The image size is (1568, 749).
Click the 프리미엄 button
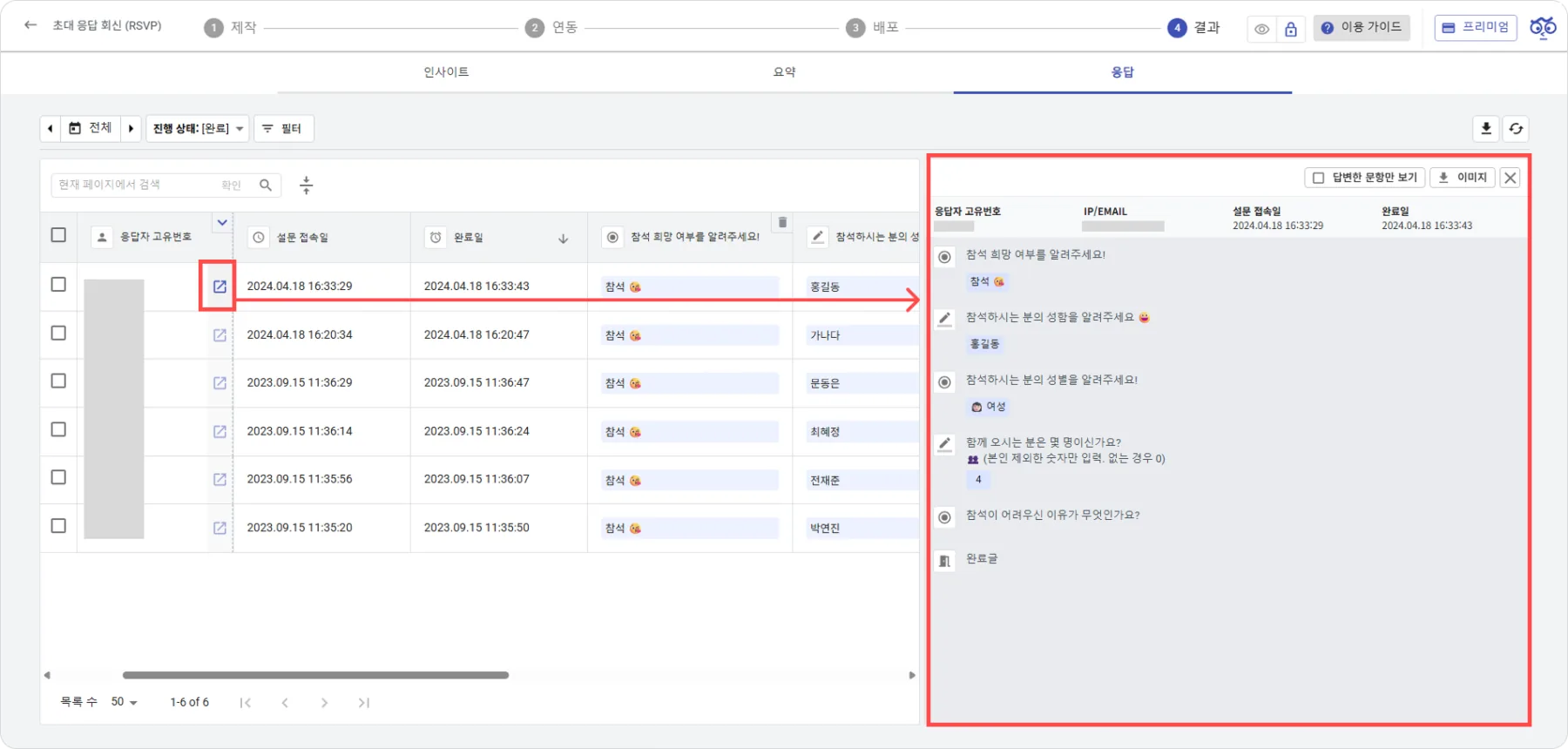point(1476,28)
